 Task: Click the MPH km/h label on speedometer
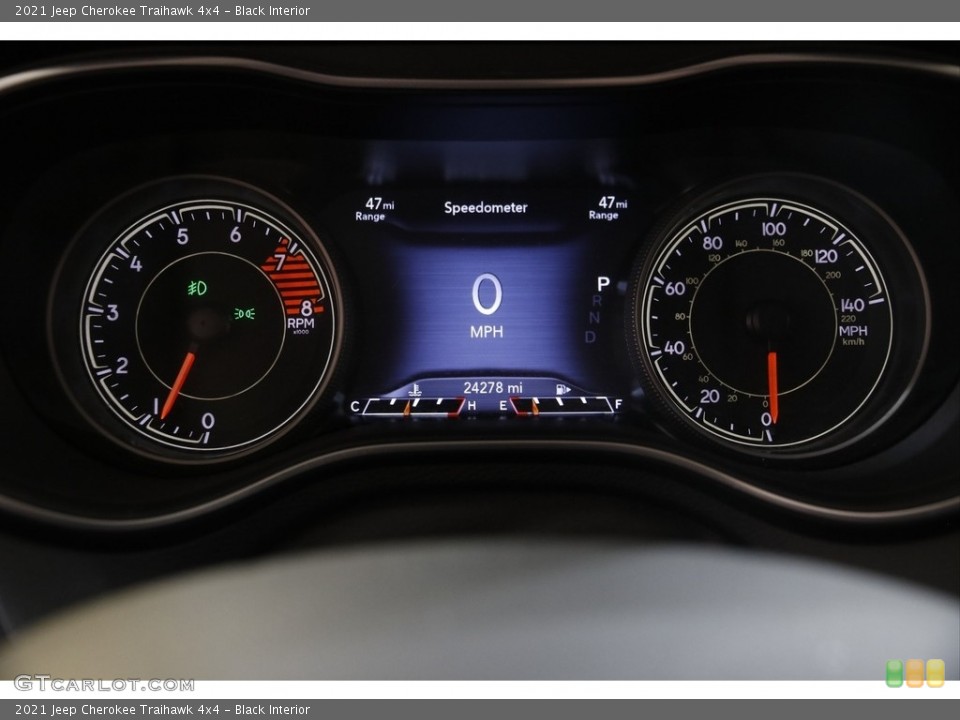853,334
